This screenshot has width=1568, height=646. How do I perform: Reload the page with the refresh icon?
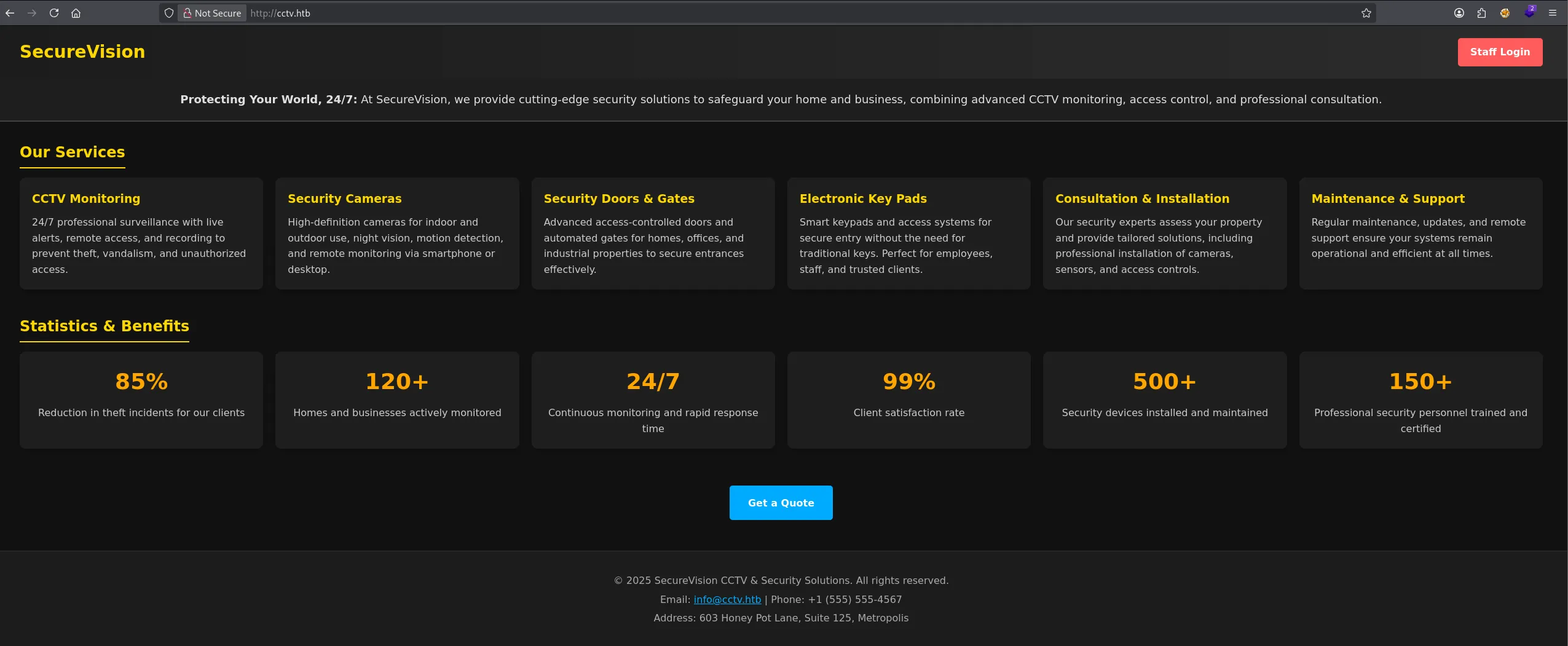54,13
